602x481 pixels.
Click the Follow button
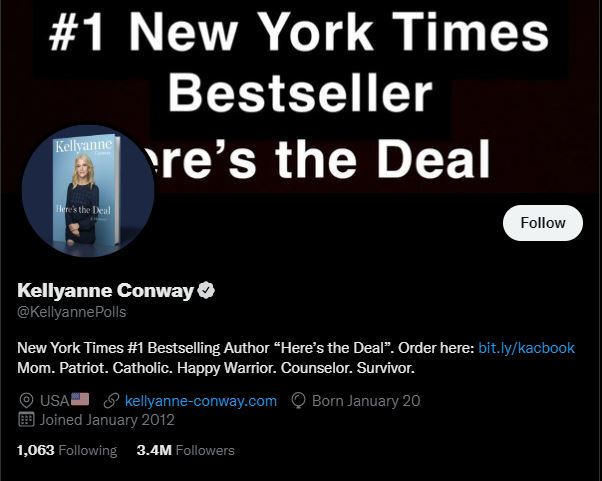[542, 223]
